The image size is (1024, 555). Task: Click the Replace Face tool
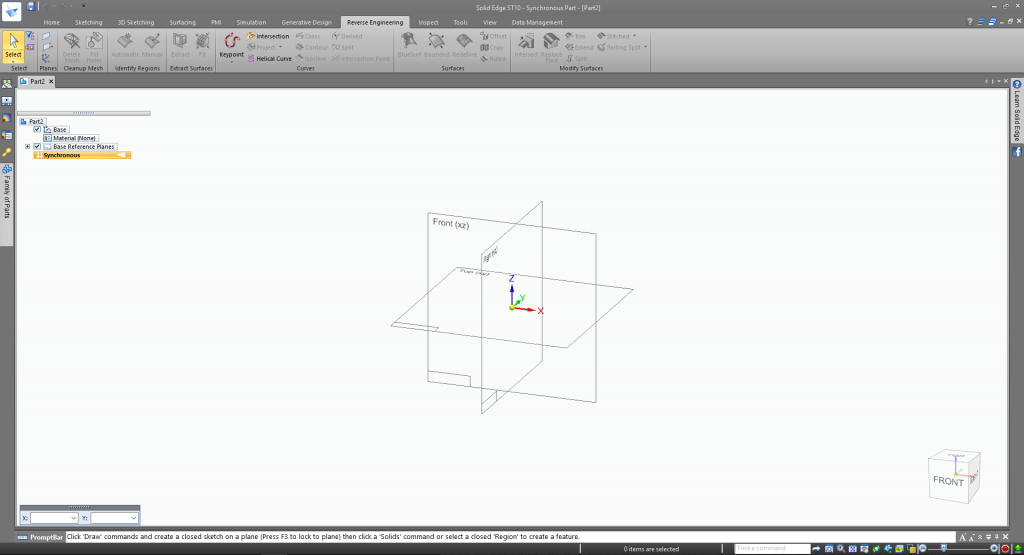tap(551, 48)
